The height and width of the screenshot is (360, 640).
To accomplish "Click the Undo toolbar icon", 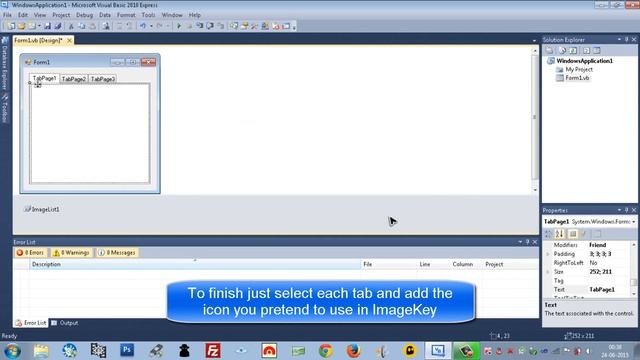I will tap(143, 26).
